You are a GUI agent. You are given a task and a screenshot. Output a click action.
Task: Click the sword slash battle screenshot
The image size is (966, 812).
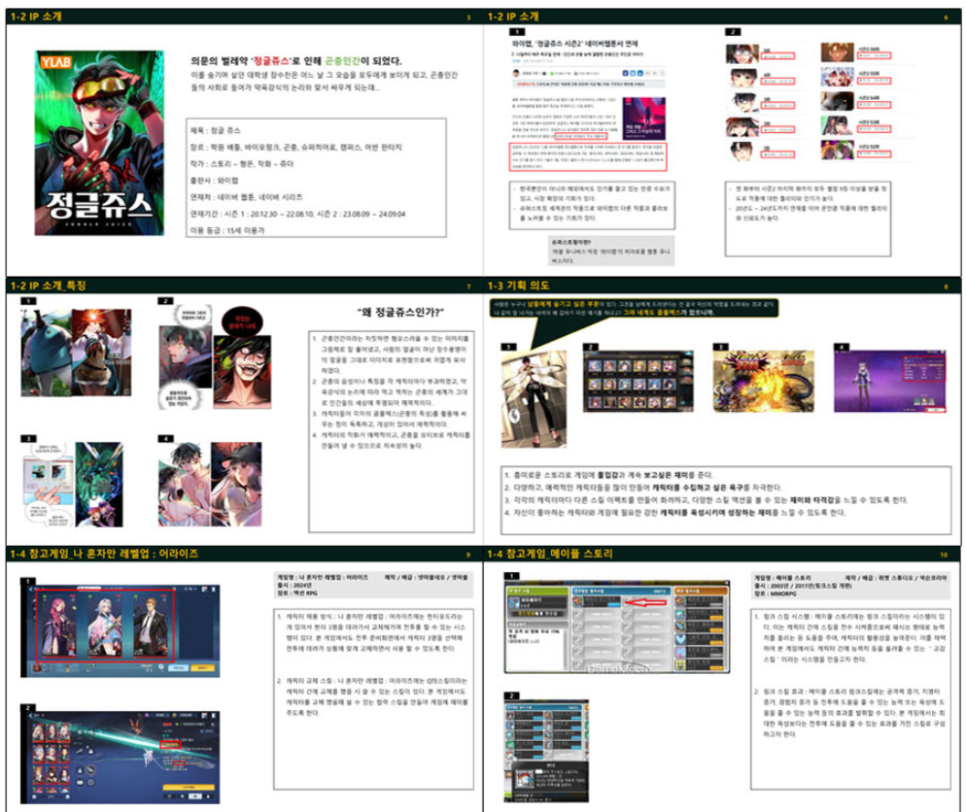pos(120,757)
